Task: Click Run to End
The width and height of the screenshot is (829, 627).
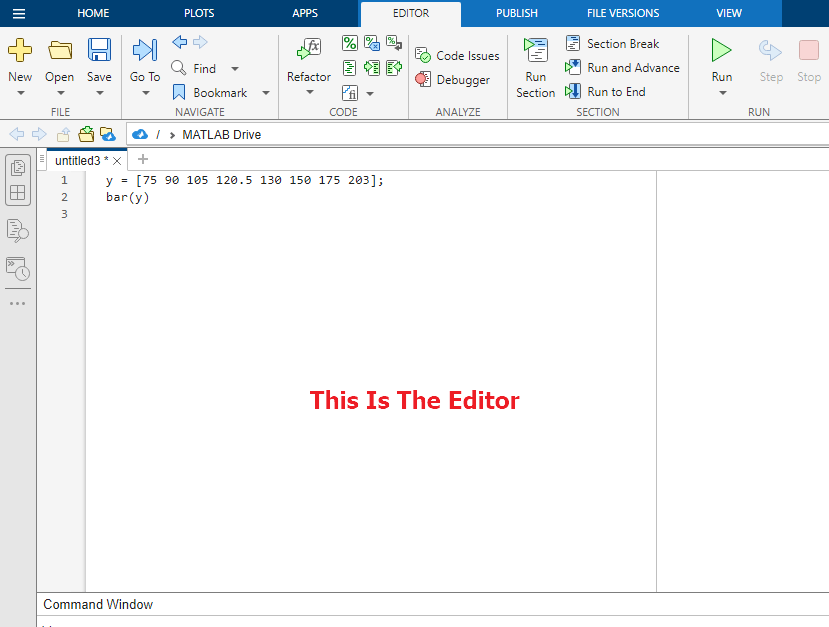Action: (614, 91)
